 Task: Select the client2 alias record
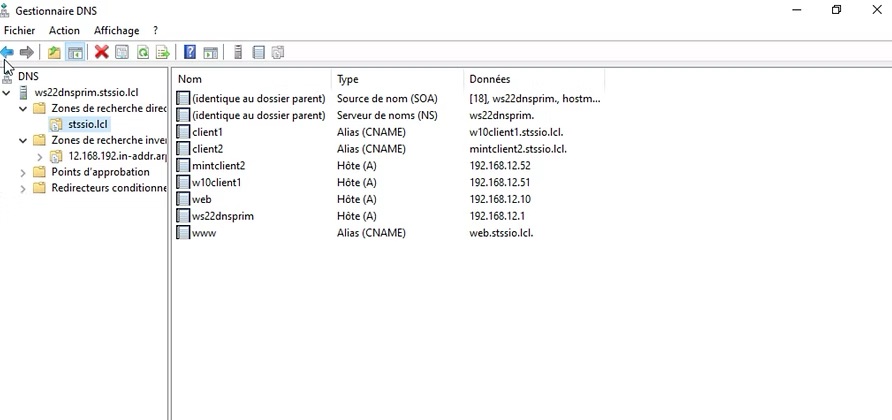390,149
